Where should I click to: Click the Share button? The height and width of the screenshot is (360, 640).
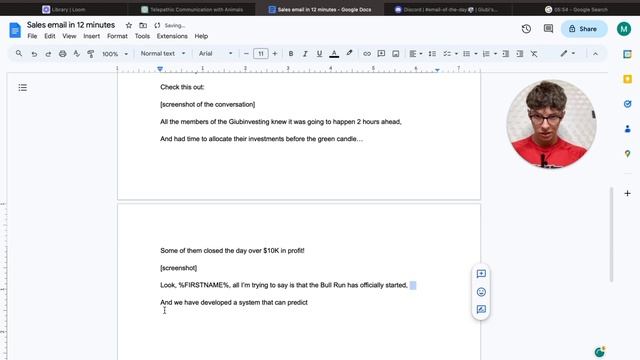[584, 29]
